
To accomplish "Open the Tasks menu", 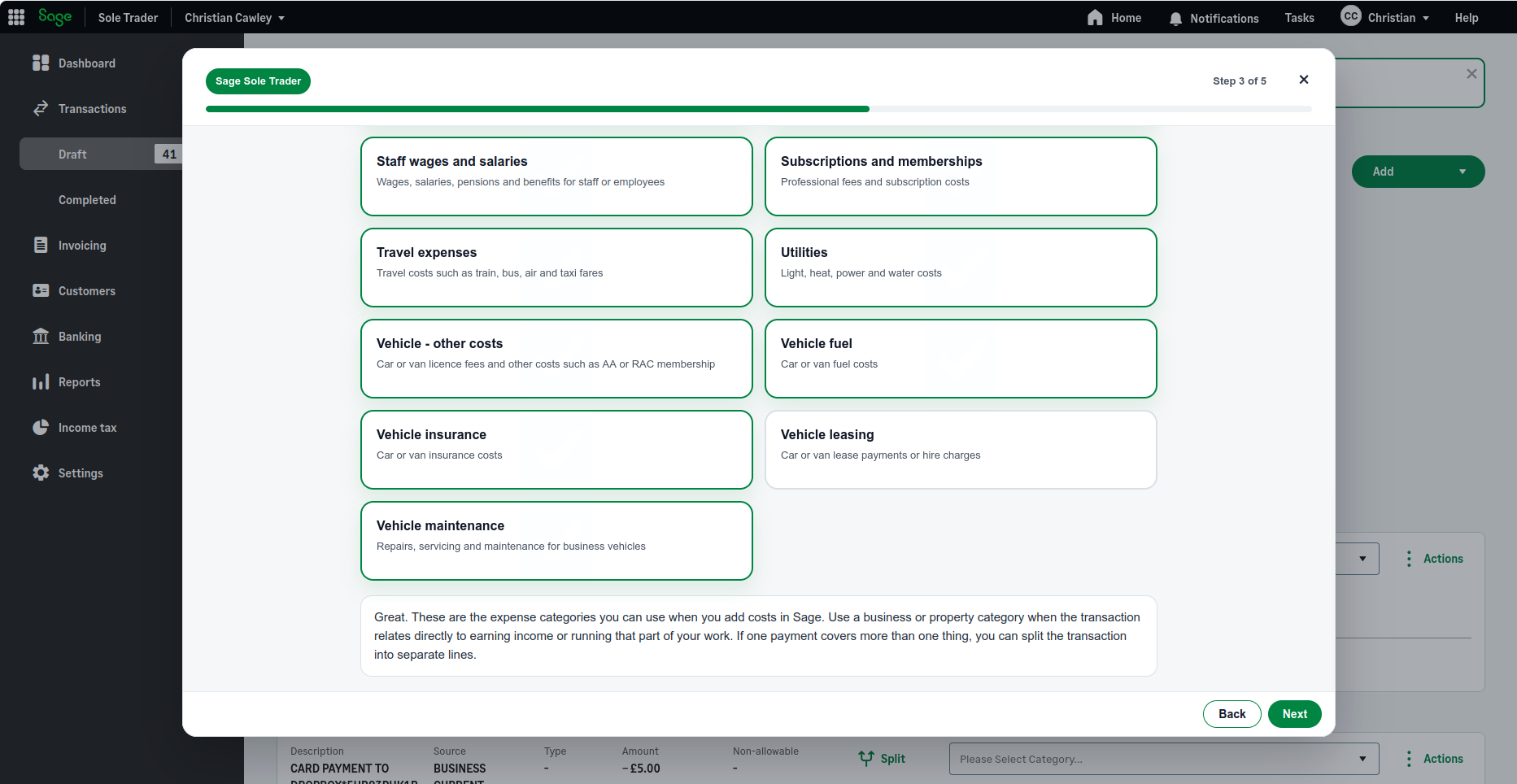I will (1298, 17).
